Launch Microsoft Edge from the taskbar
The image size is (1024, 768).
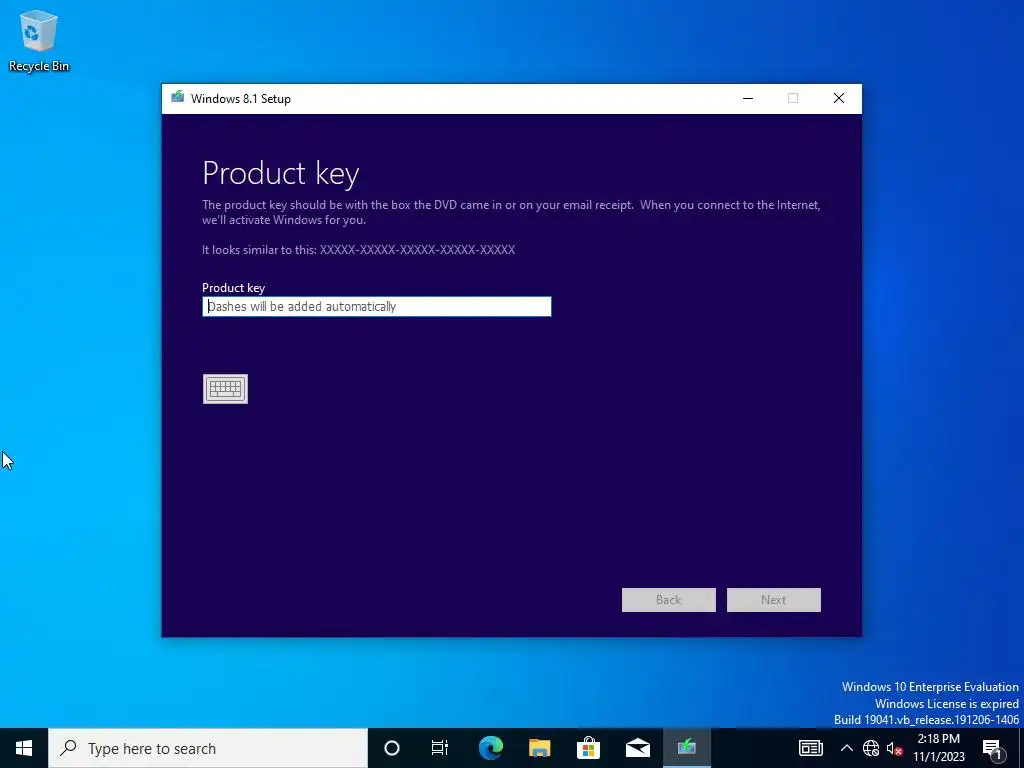pos(491,748)
